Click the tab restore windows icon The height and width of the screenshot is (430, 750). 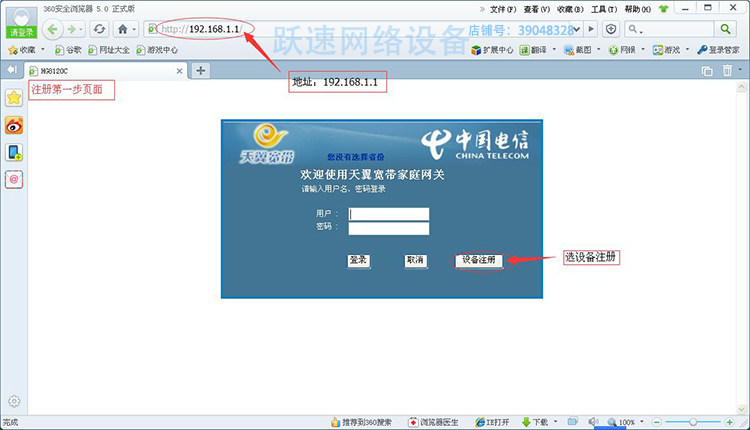707,71
